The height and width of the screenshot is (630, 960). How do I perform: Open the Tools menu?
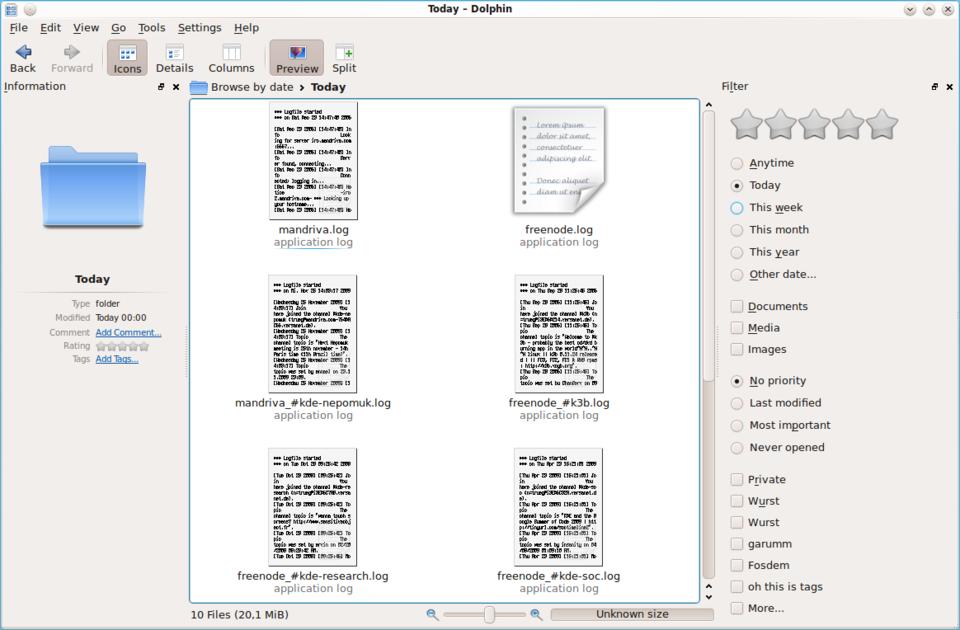152,28
